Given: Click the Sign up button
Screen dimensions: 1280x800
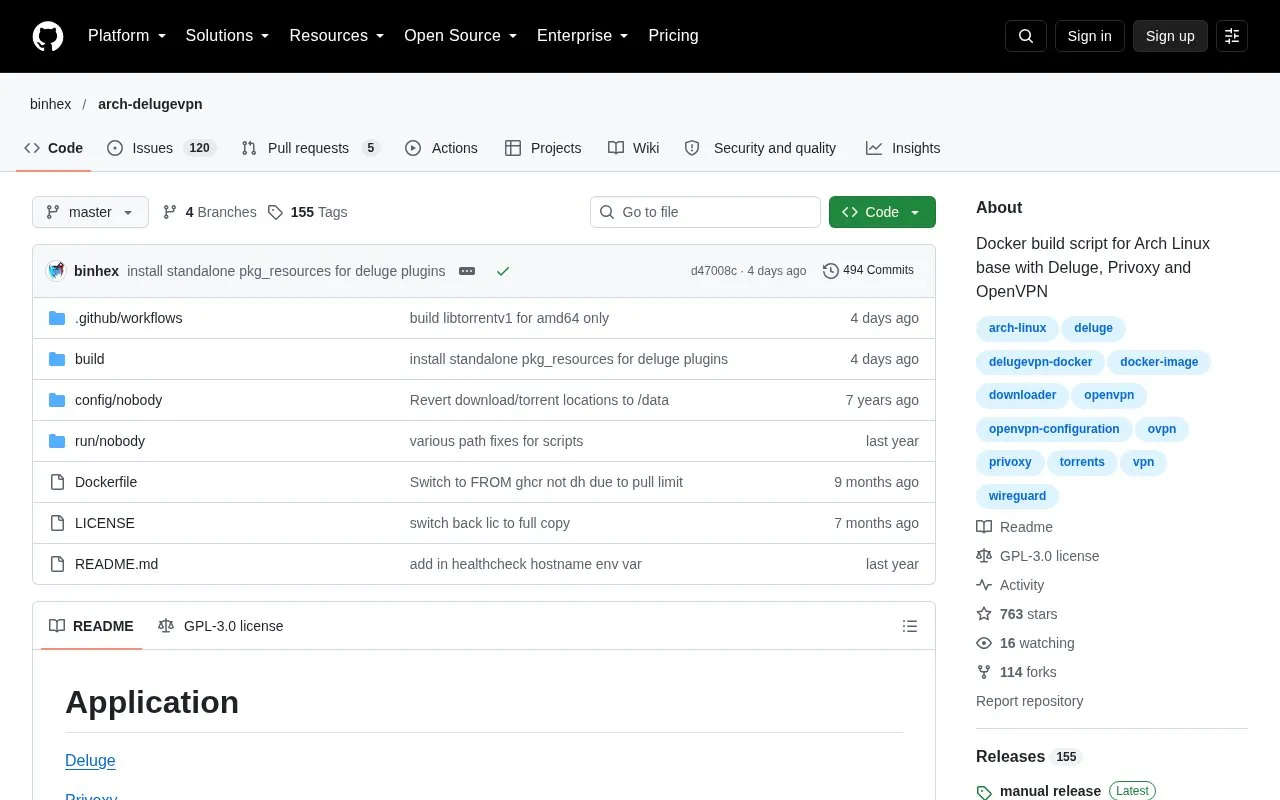Looking at the screenshot, I should (1170, 36).
